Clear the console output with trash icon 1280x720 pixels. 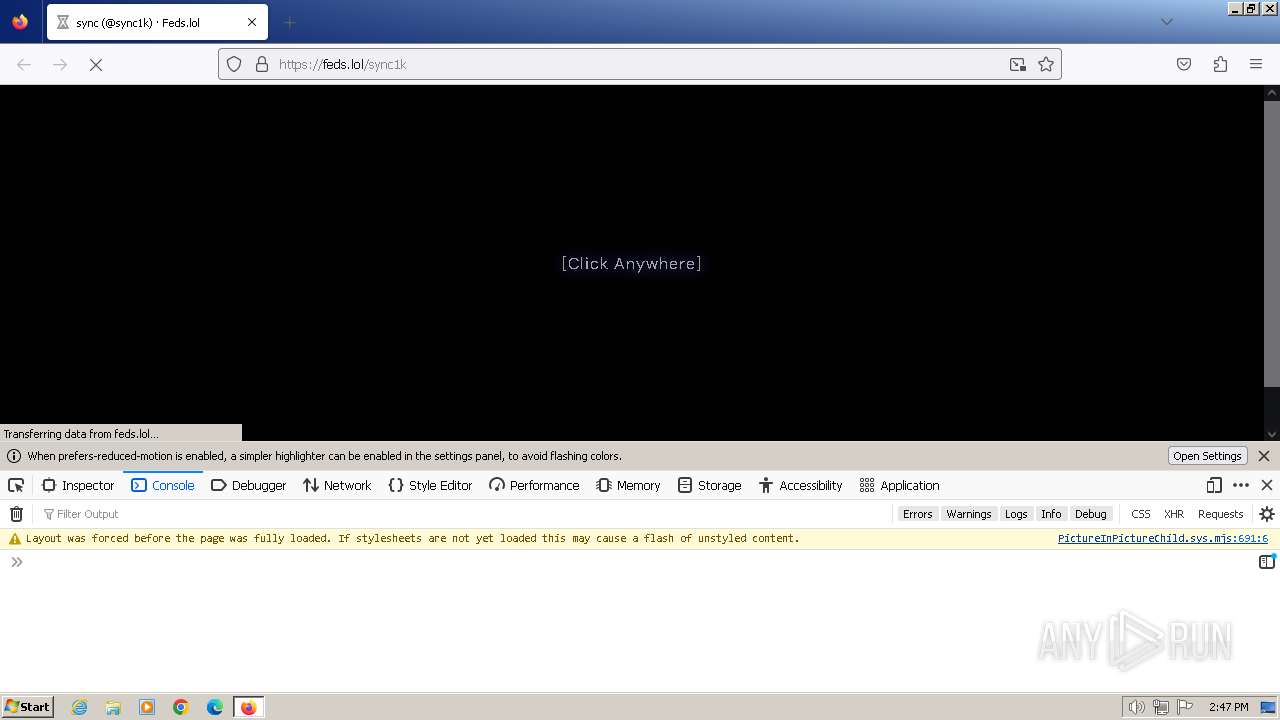pos(16,514)
